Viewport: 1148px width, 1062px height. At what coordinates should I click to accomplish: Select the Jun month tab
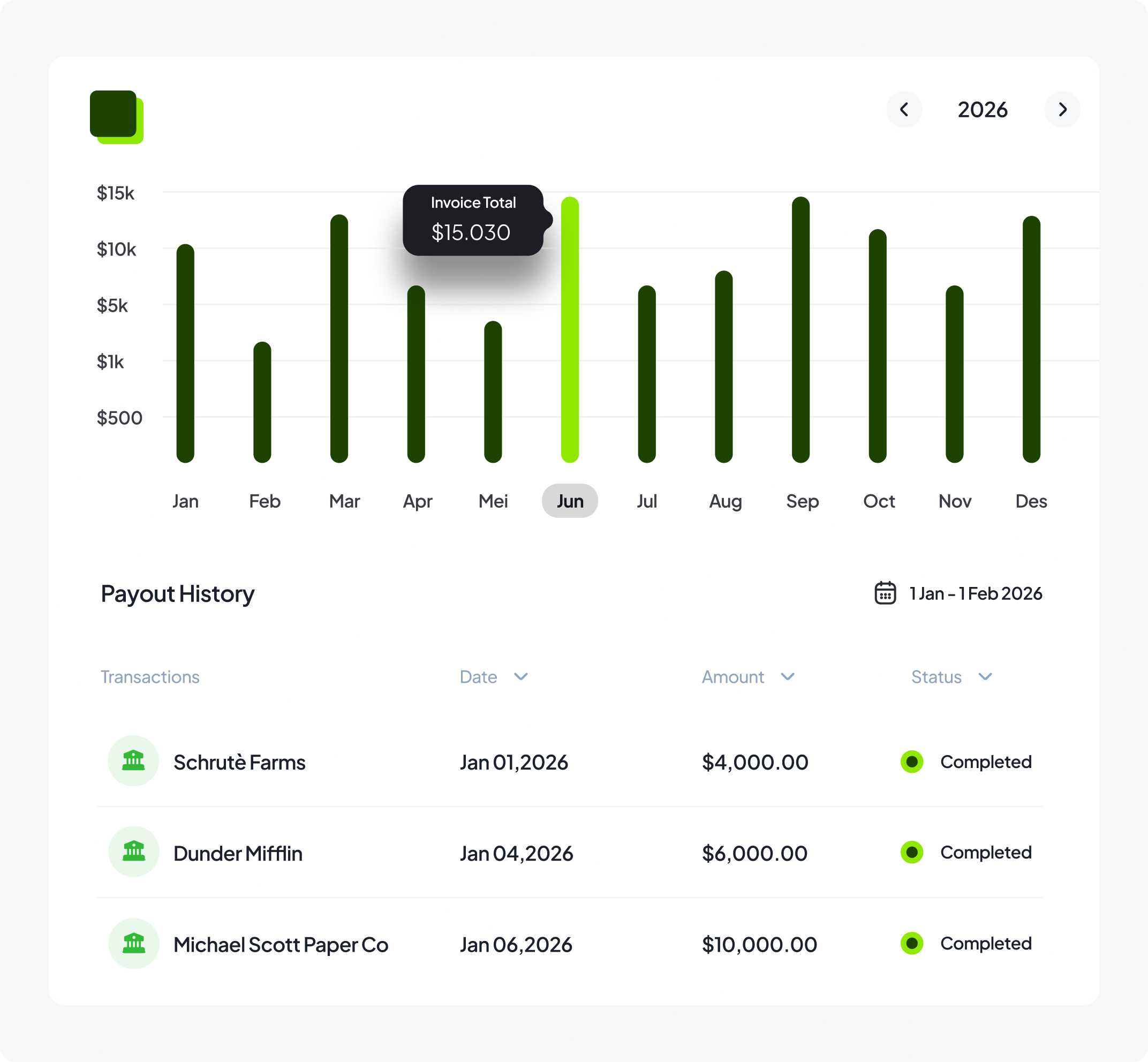(x=569, y=501)
